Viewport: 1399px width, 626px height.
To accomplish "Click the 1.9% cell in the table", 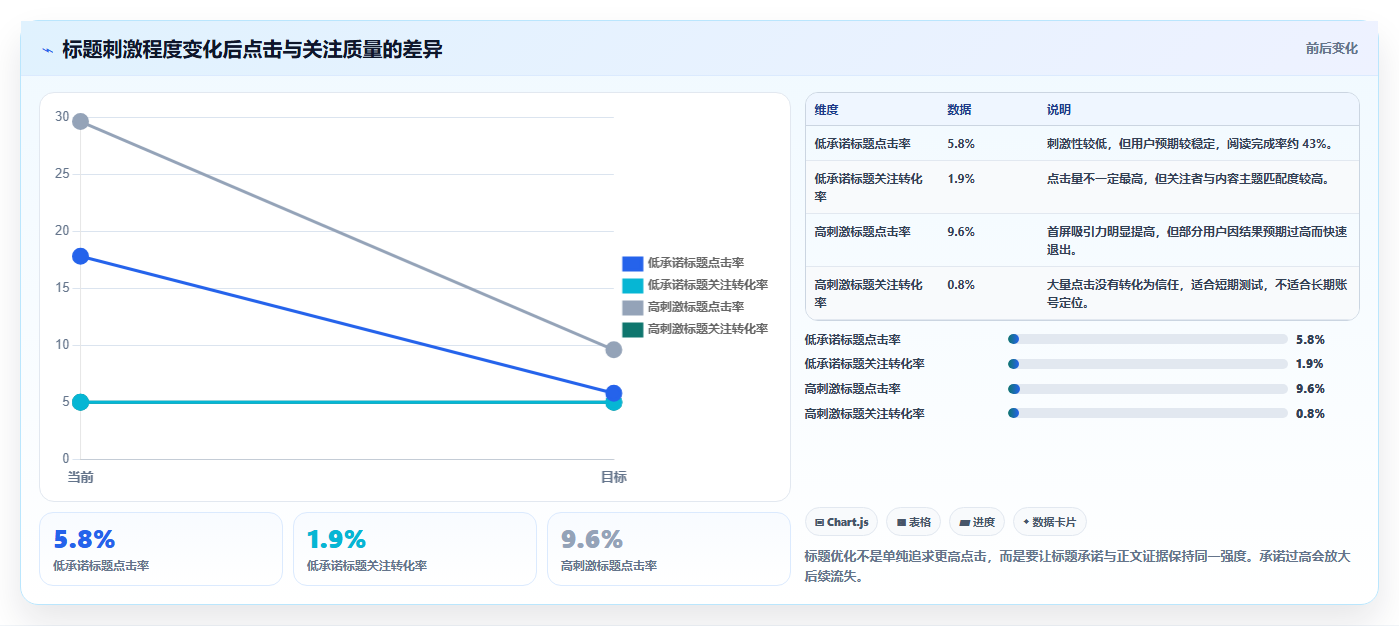I will (961, 179).
